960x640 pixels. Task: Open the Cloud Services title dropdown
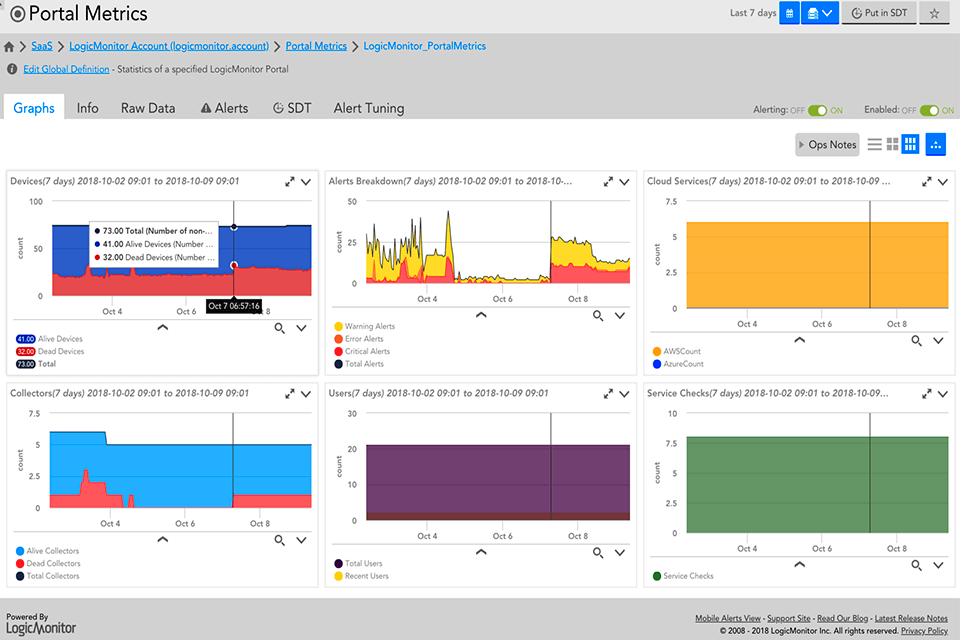pos(943,182)
